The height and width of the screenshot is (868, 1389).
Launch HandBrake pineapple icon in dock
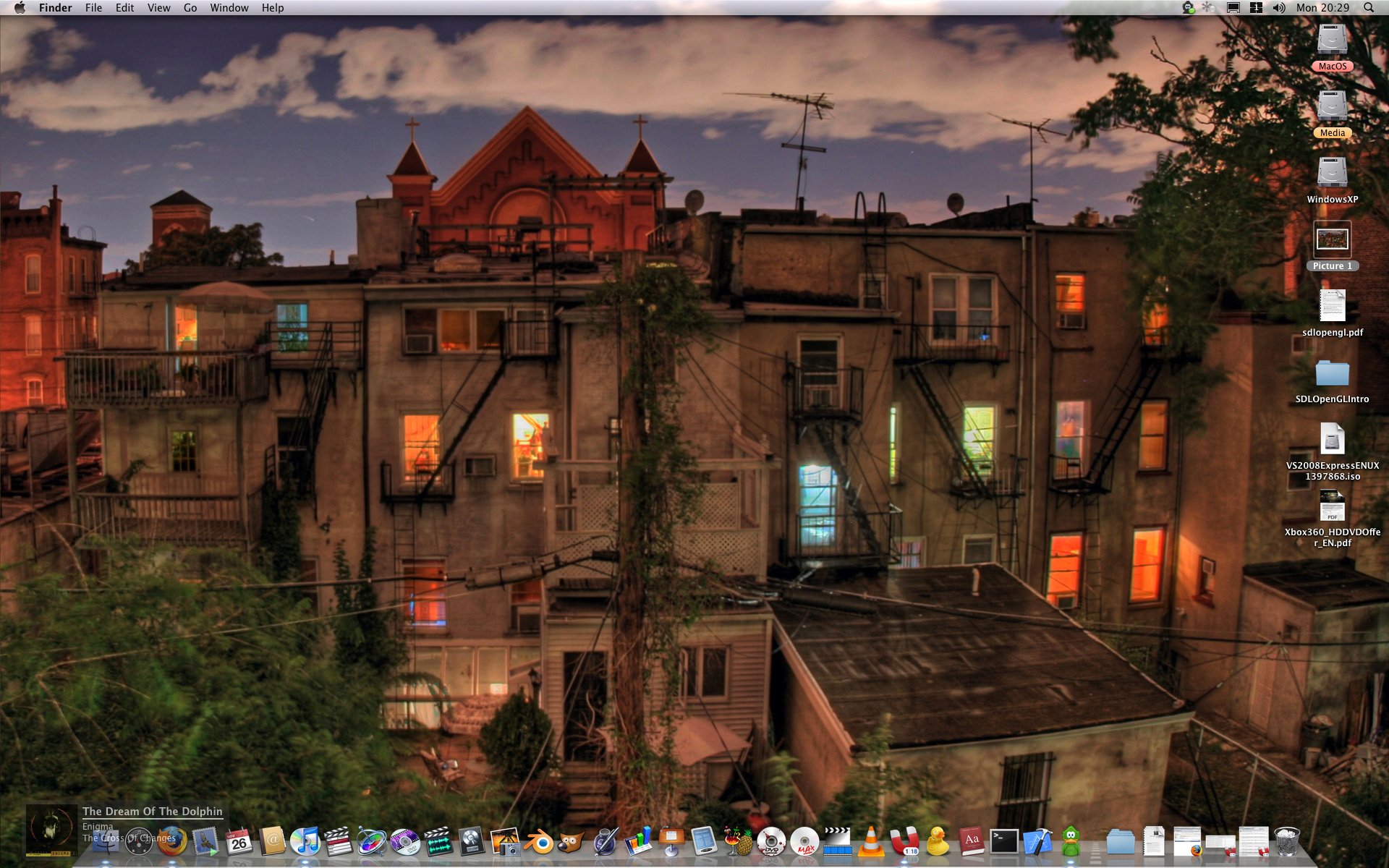738,842
